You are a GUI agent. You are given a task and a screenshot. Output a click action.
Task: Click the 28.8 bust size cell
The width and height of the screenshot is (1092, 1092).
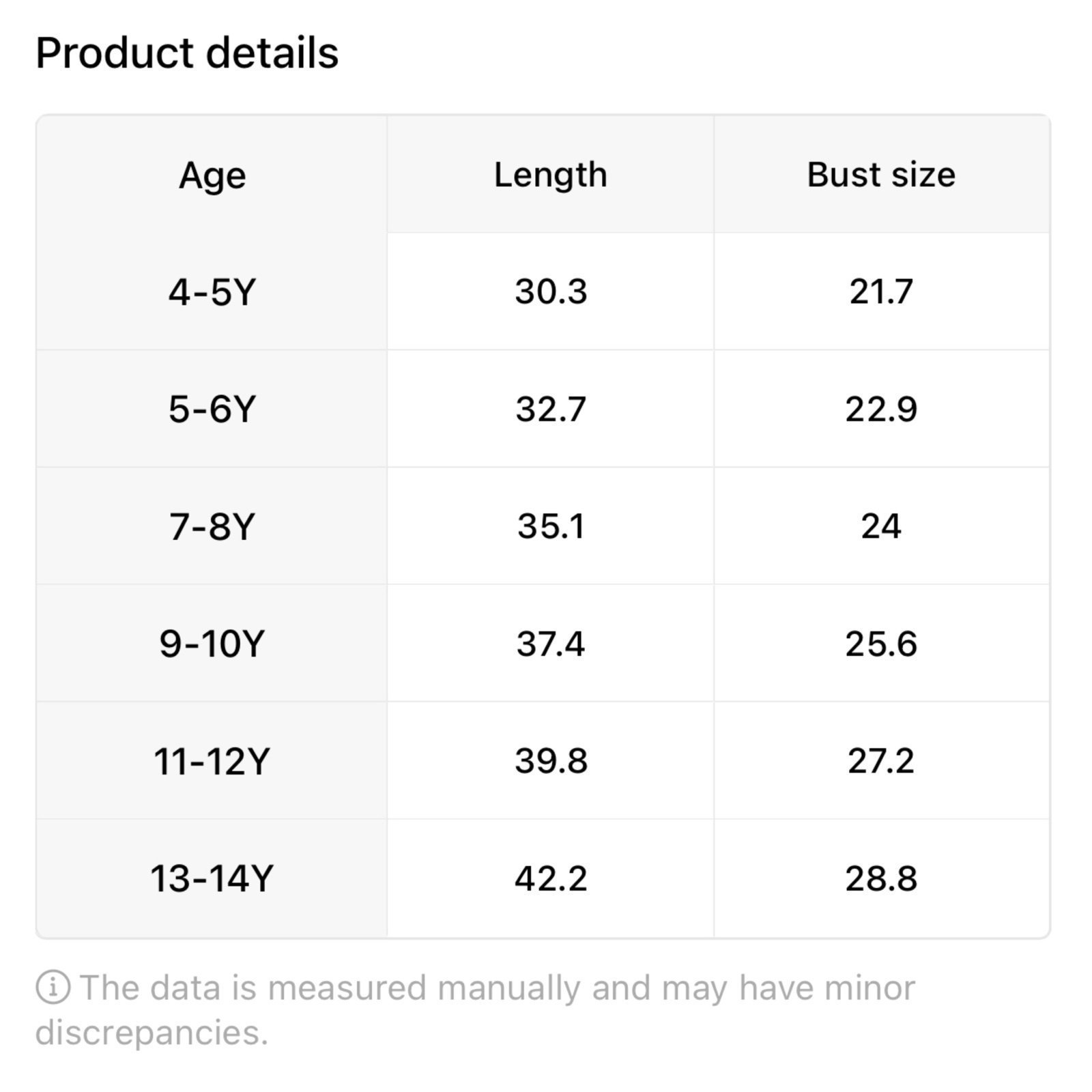tap(881, 878)
